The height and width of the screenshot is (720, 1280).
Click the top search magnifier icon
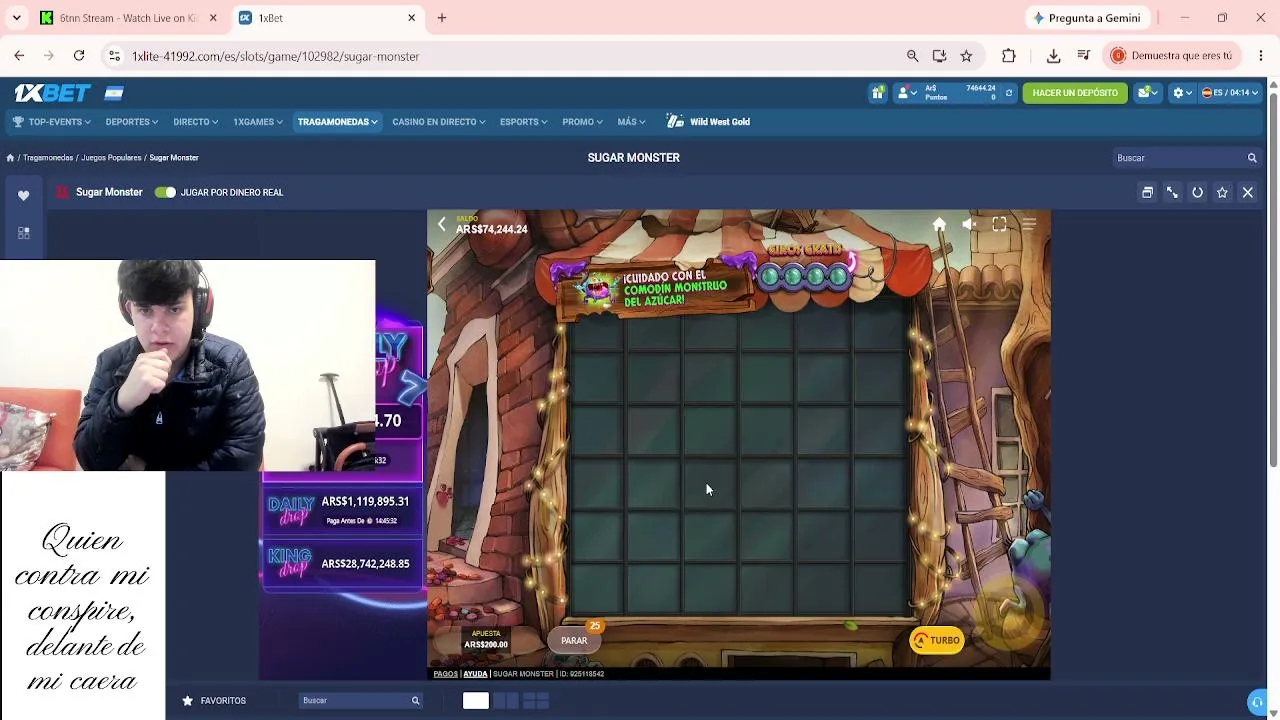[1252, 158]
